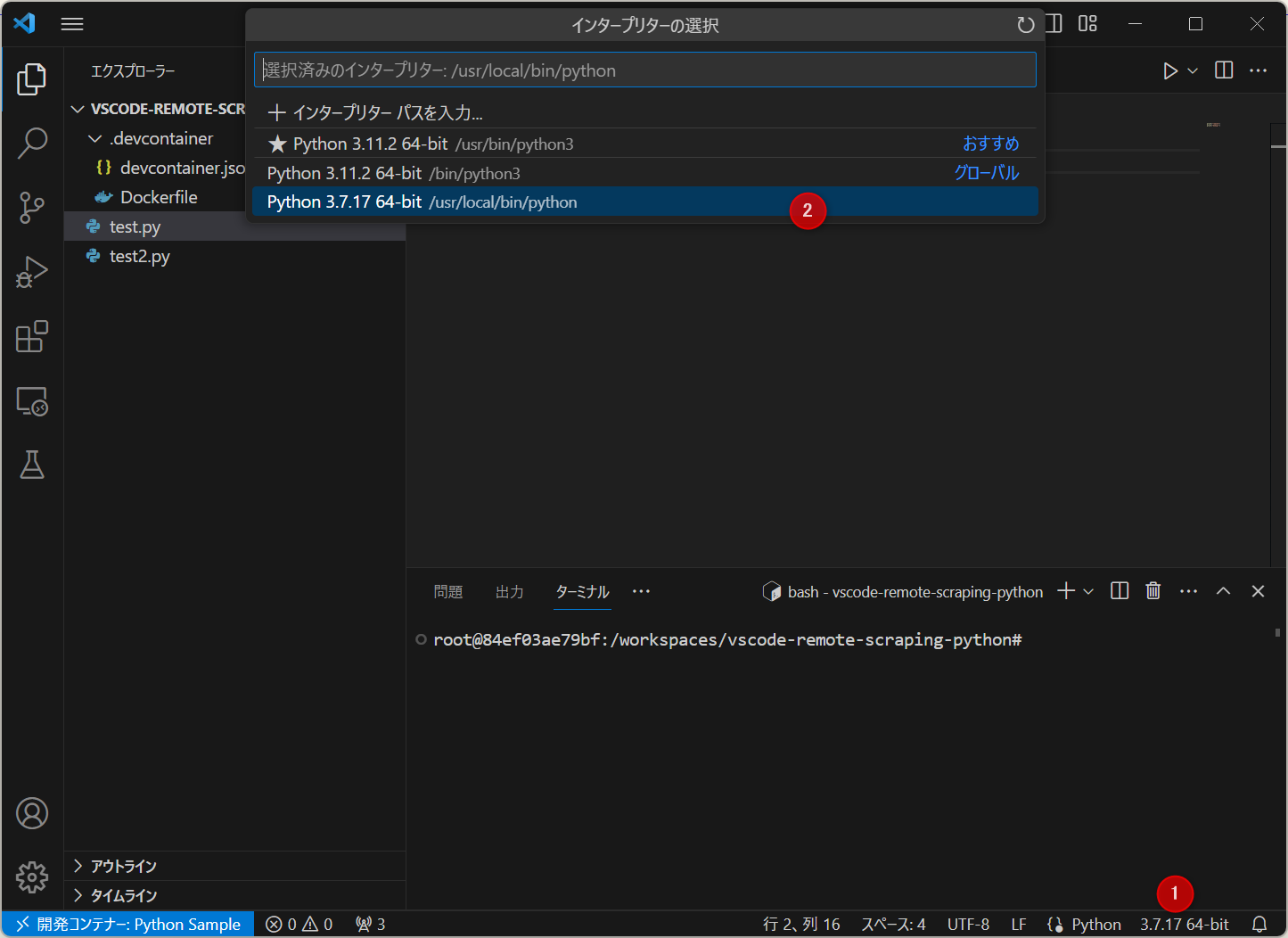This screenshot has height=938, width=1288.
Task: Open the Remote Explorer view
Action: coord(32,401)
